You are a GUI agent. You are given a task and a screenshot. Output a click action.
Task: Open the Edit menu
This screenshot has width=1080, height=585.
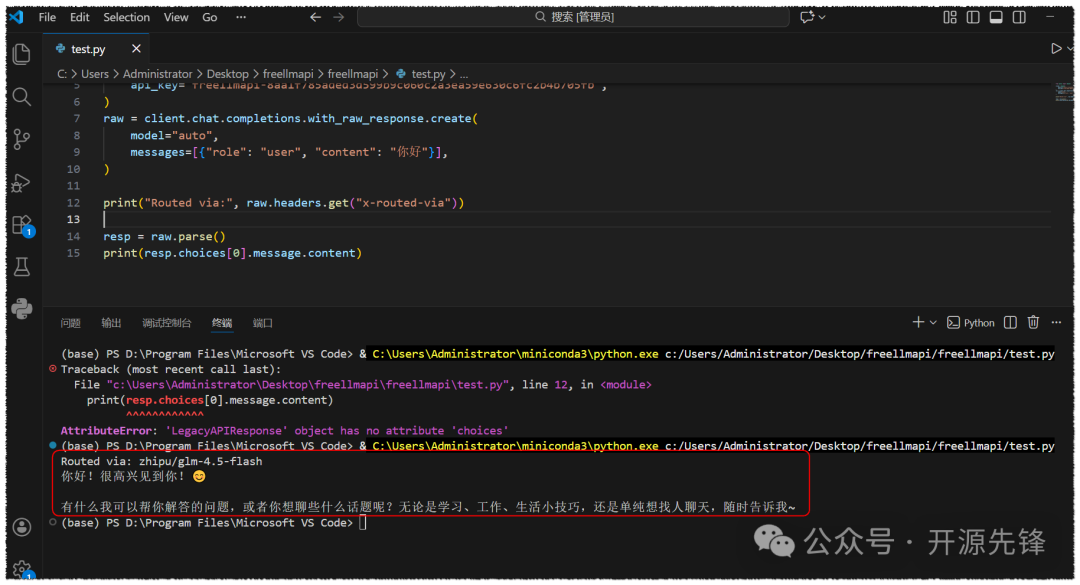coord(80,17)
